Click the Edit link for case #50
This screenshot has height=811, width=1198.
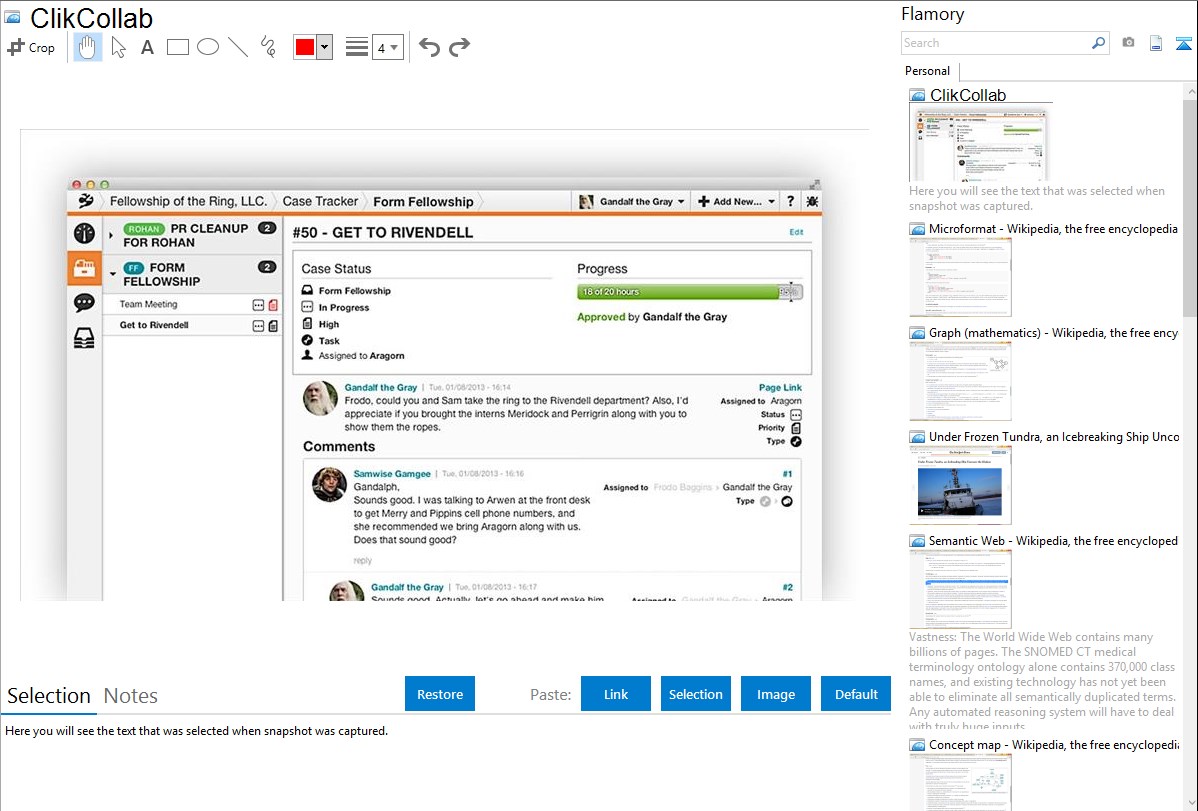796,232
